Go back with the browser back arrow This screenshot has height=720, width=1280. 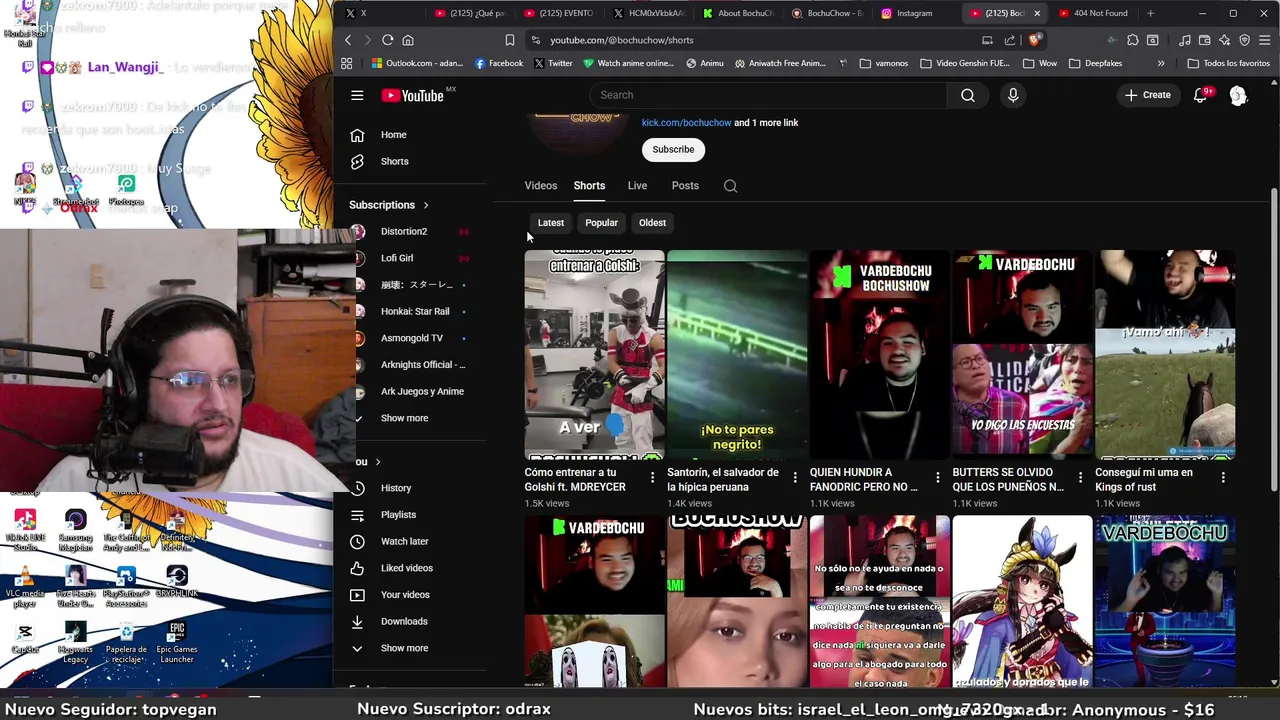[x=348, y=40]
